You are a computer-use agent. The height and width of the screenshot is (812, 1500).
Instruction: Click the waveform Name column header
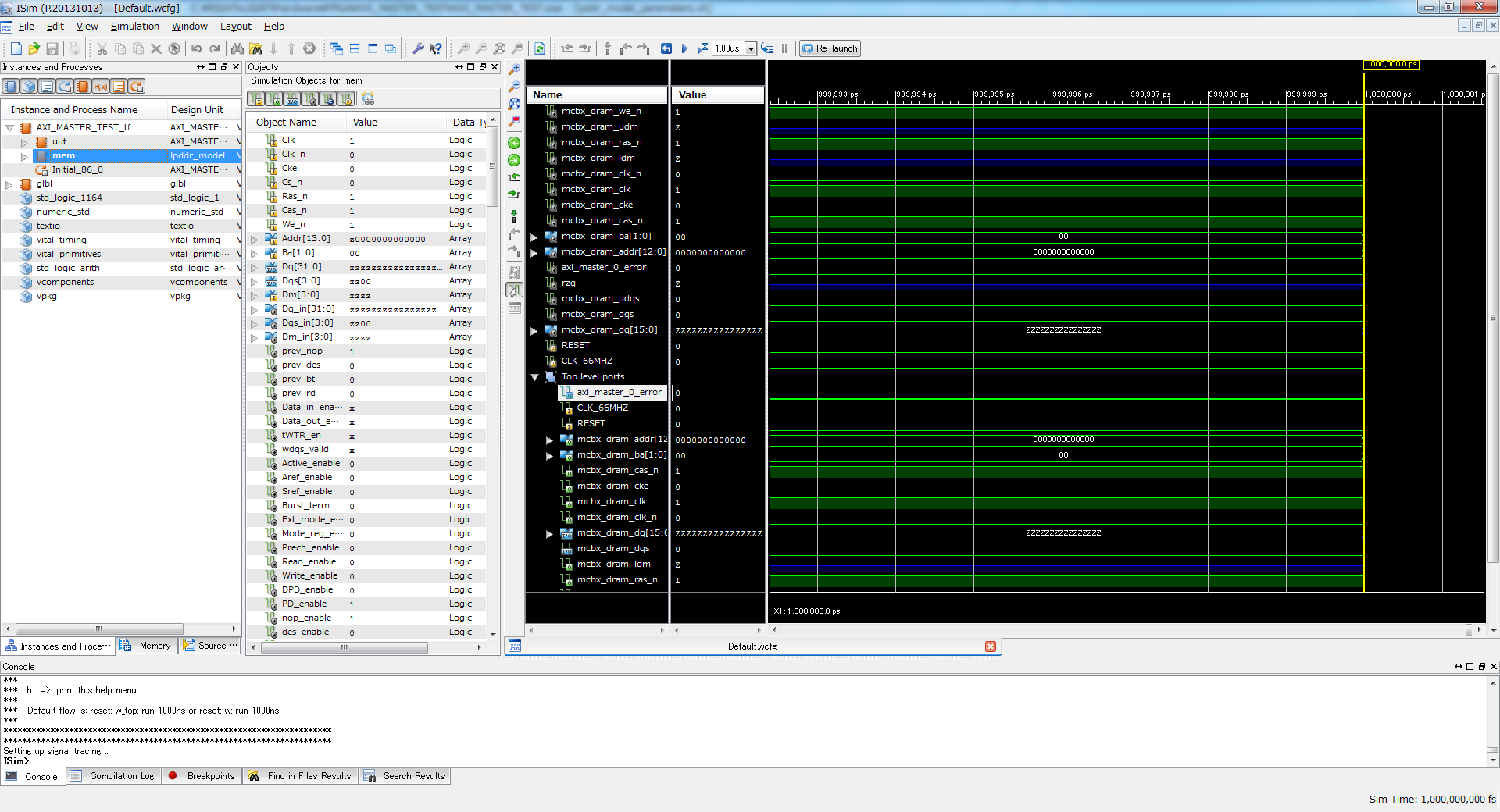[597, 95]
